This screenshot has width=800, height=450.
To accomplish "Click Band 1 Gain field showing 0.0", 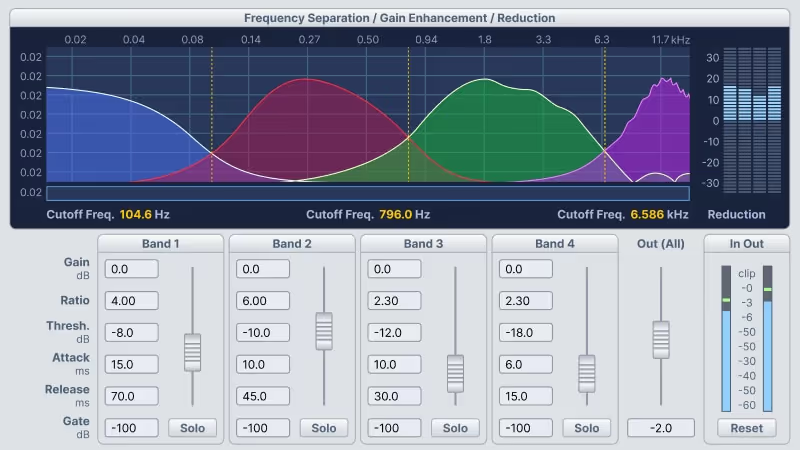I will click(x=132, y=269).
